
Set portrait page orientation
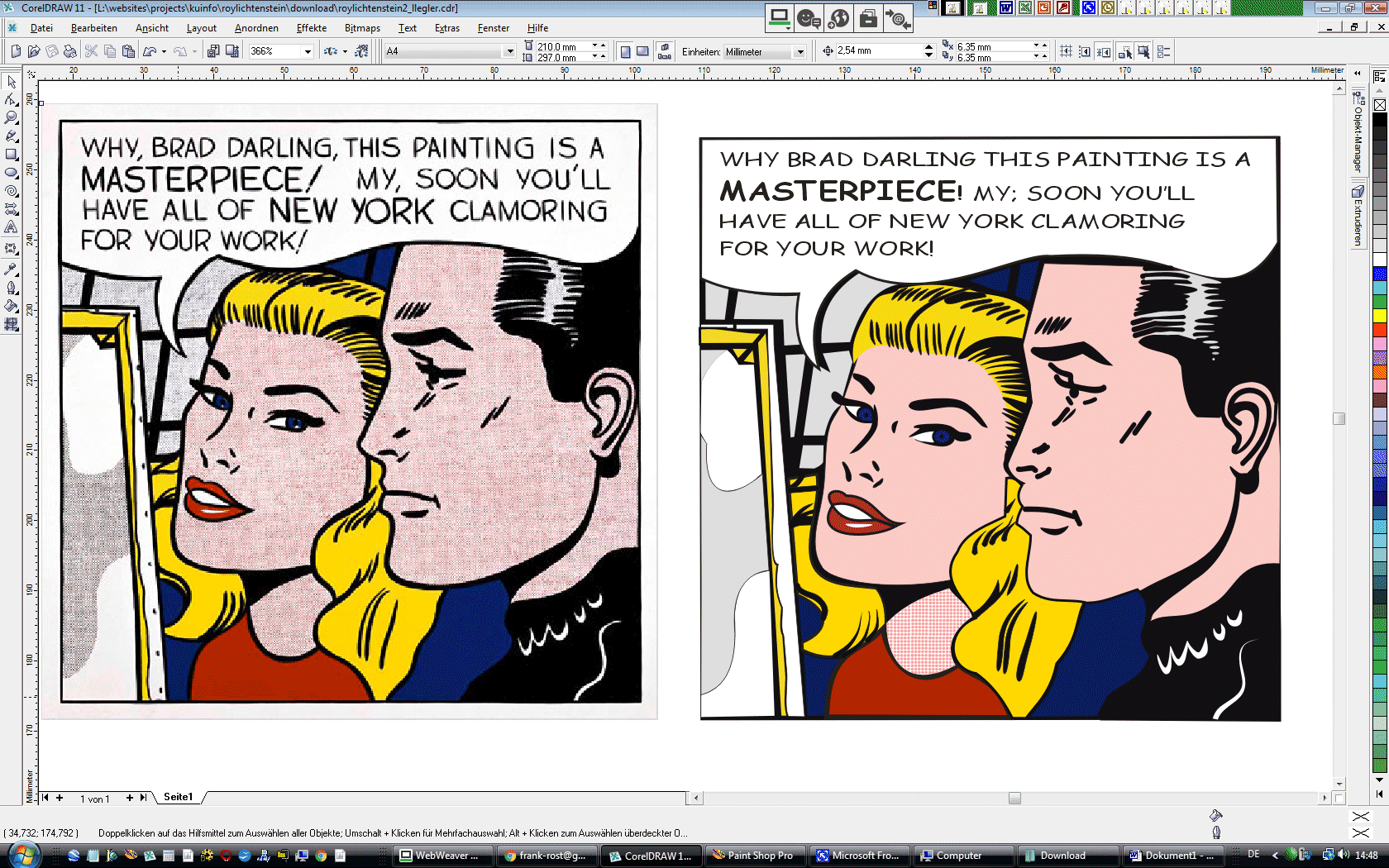[x=625, y=51]
